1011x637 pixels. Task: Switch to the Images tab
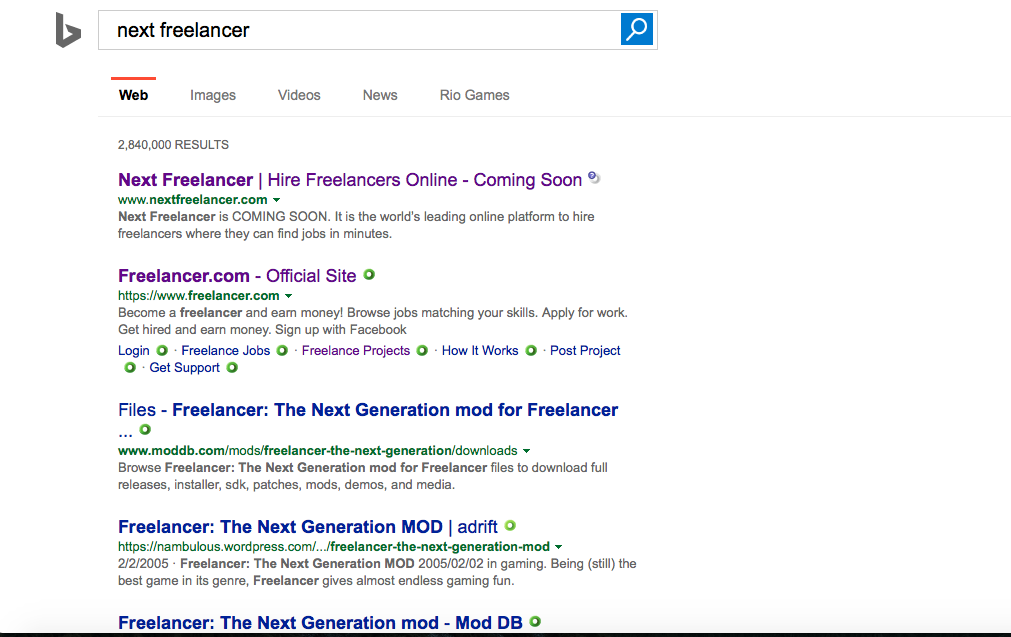[213, 95]
